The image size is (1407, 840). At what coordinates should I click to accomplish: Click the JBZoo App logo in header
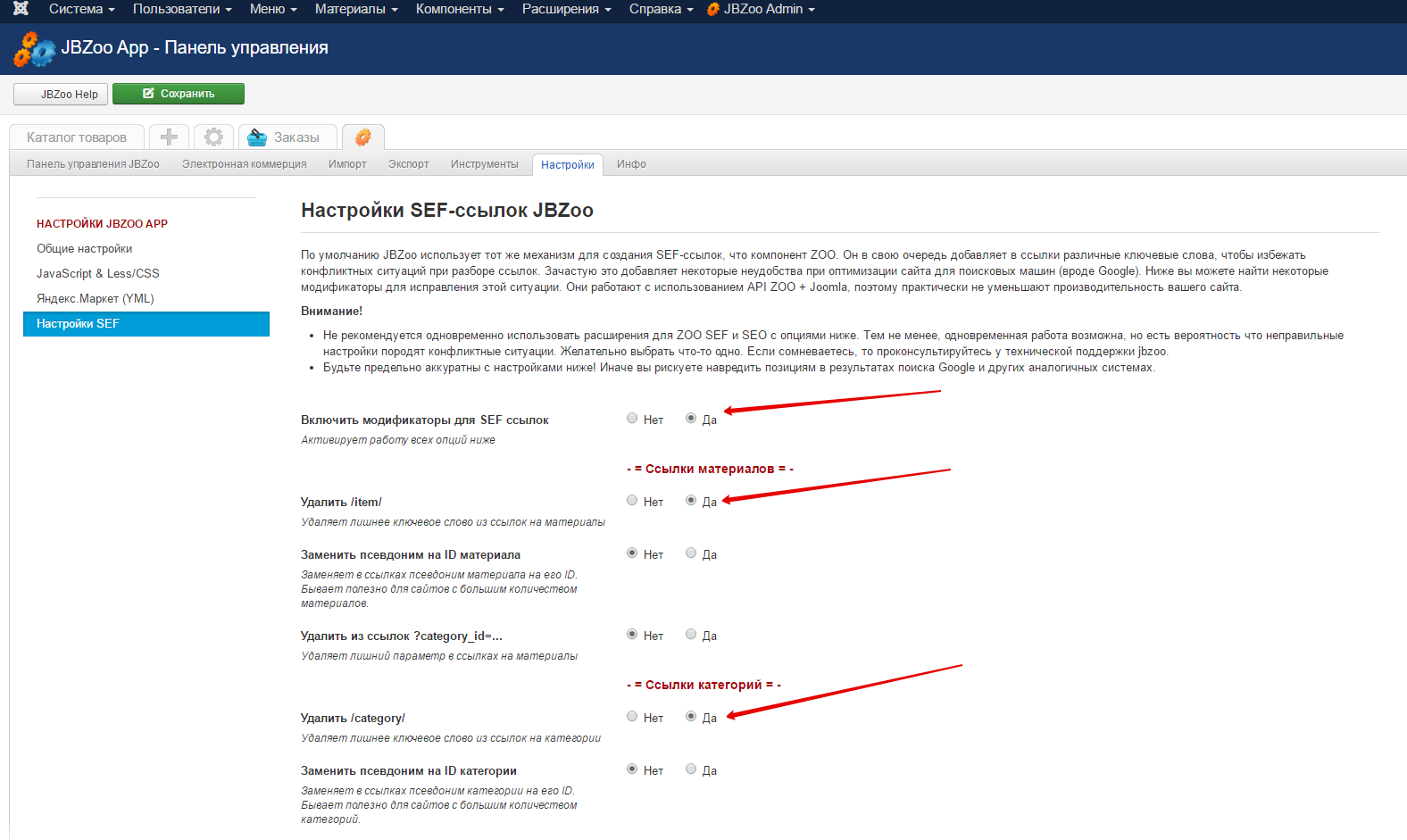tap(34, 49)
